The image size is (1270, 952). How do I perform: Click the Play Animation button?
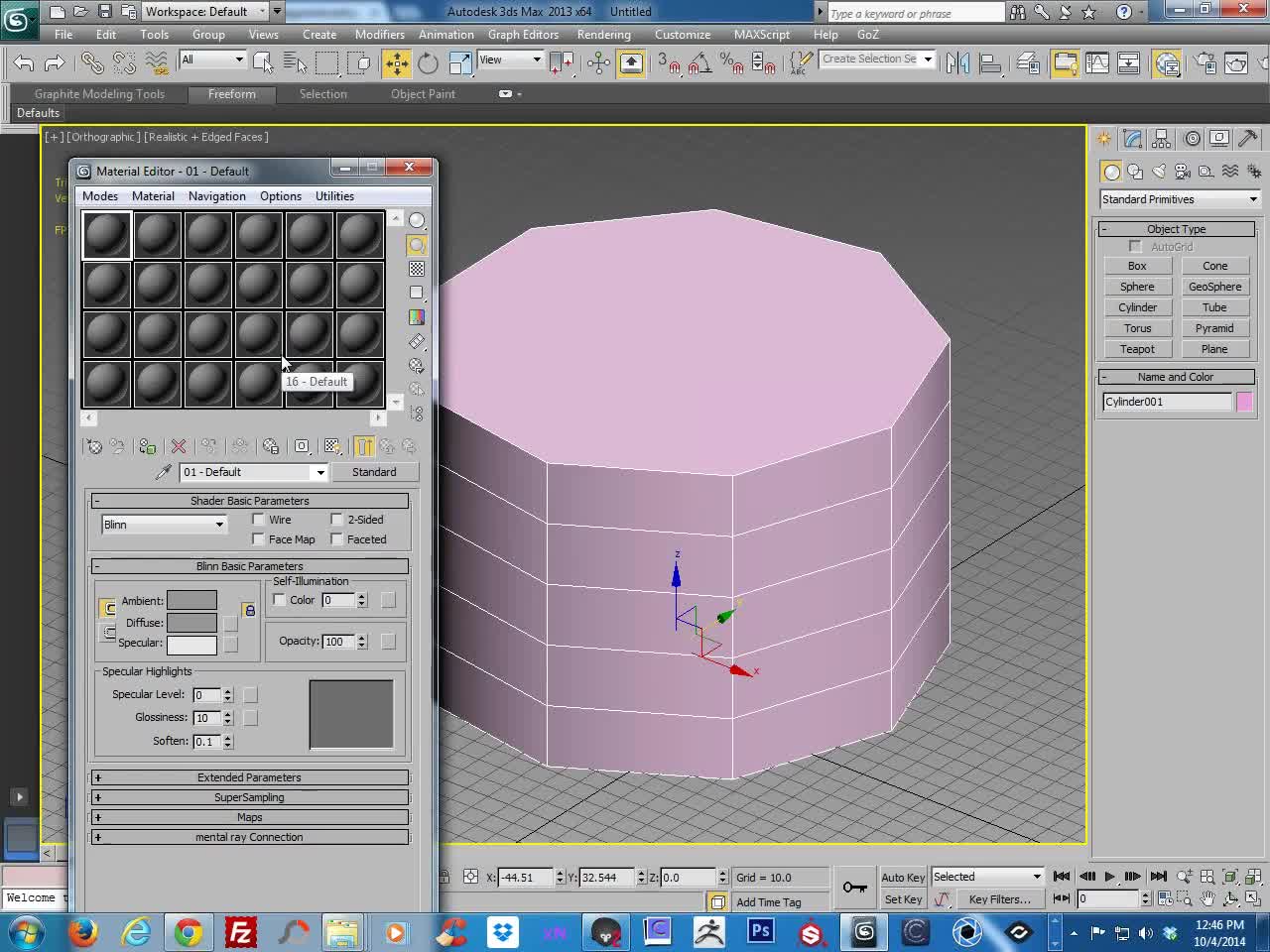tap(1109, 877)
